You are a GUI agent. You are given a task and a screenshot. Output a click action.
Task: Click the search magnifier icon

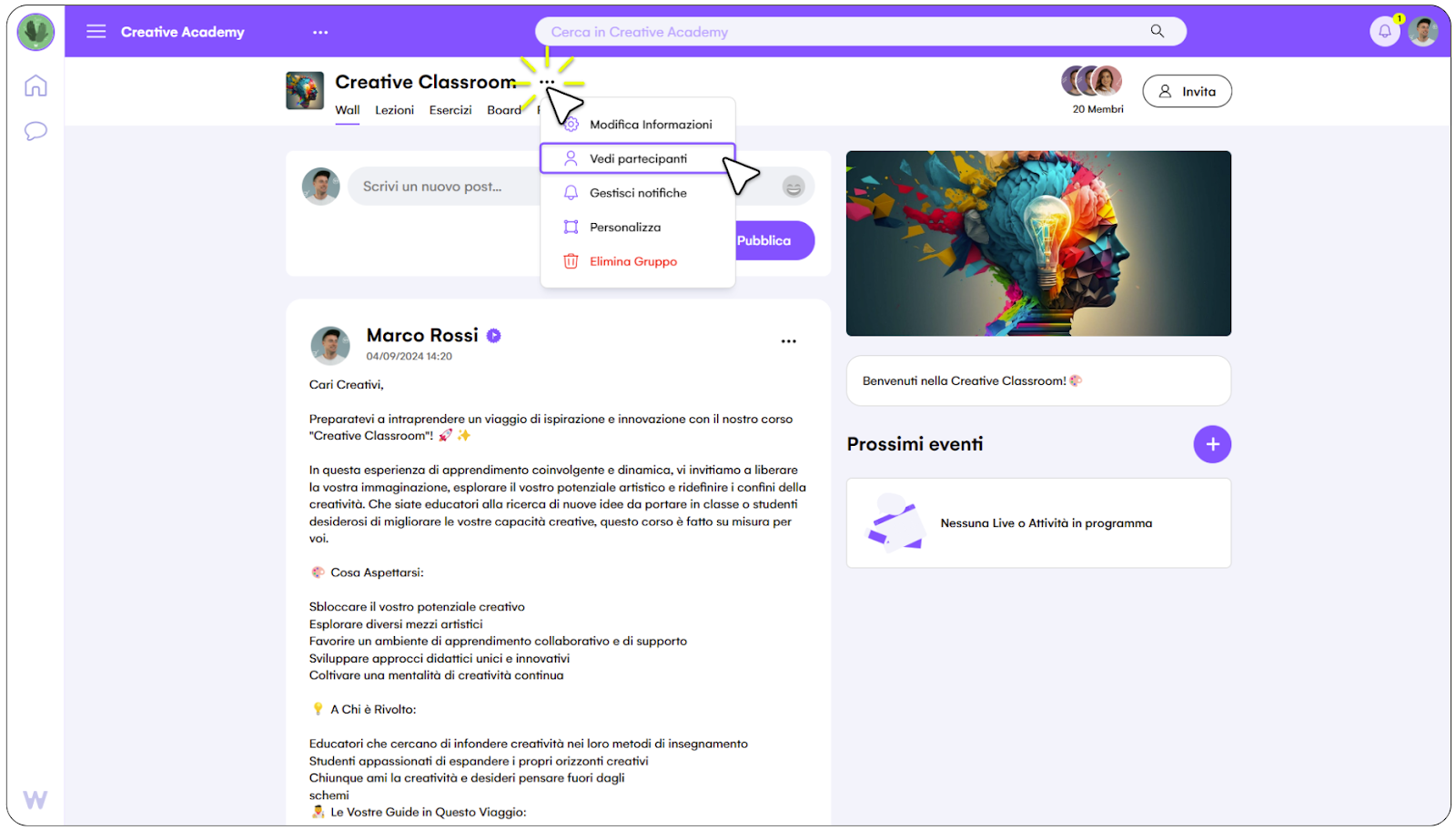pyautogui.click(x=1158, y=31)
